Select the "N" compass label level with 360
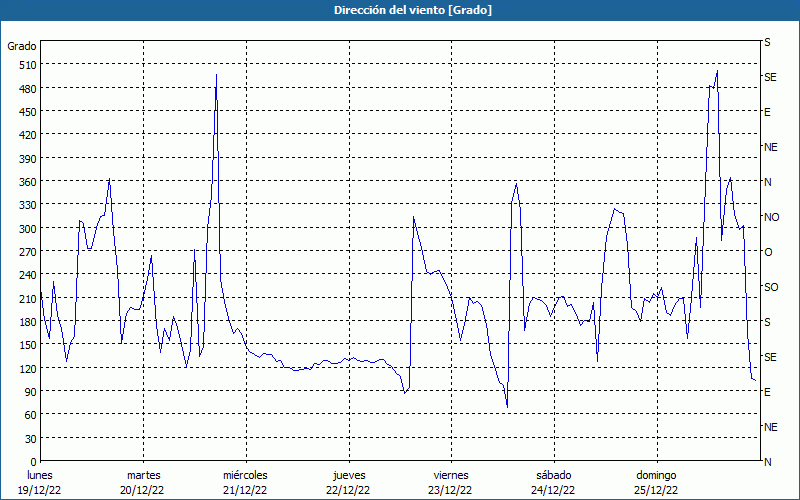800x500 pixels. pos(767,182)
